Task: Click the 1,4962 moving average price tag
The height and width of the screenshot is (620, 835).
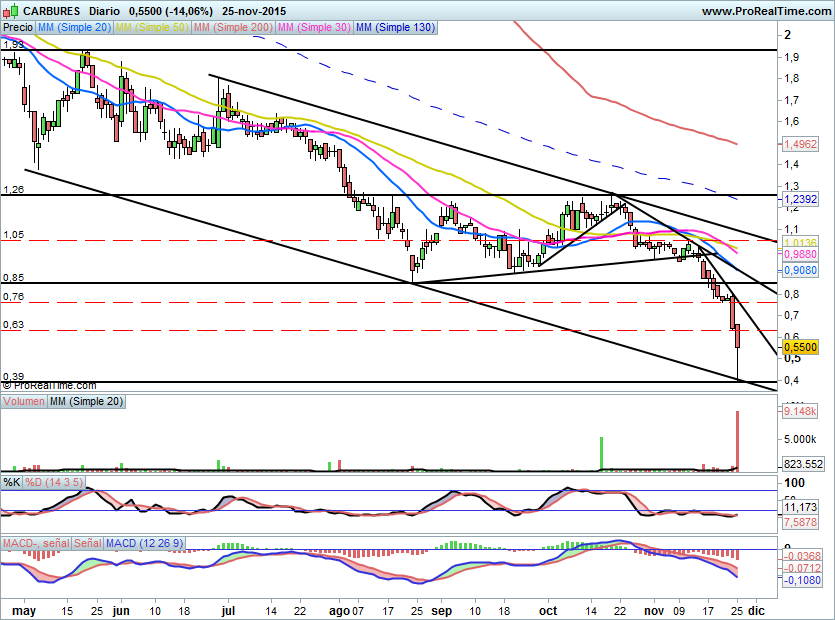Action: coord(801,144)
